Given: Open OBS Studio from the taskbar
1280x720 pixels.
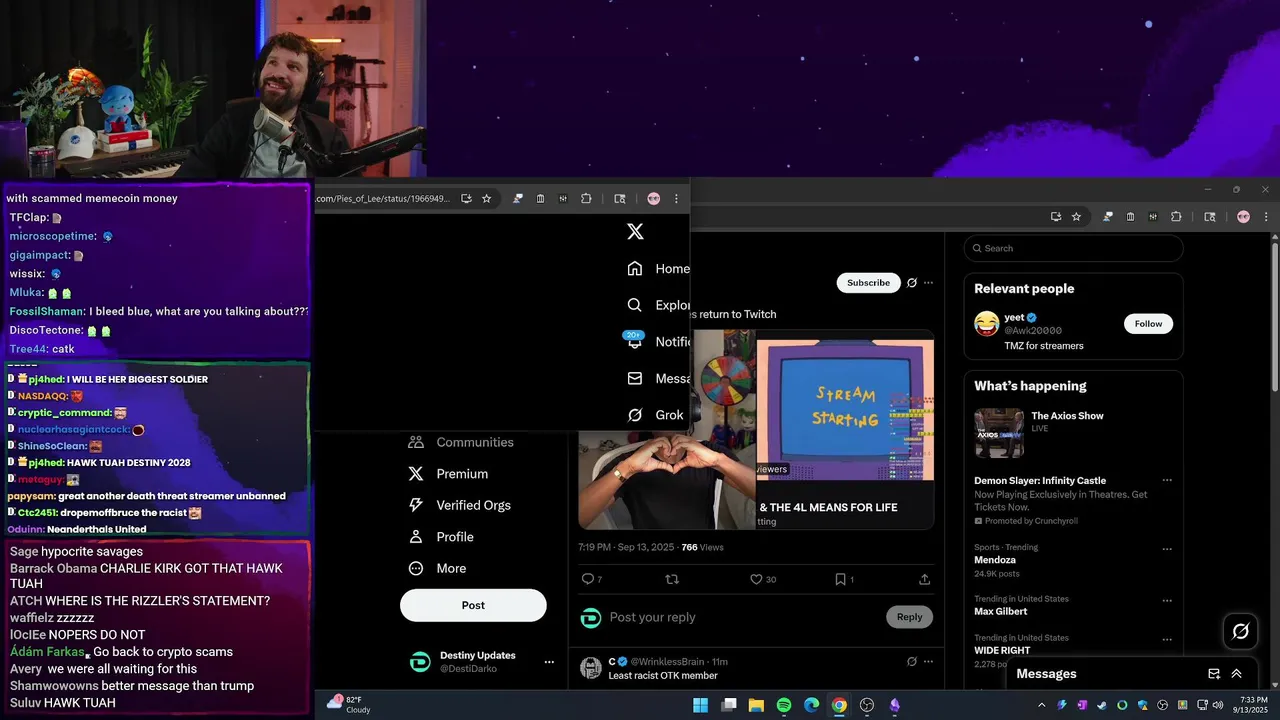Looking at the screenshot, I should (867, 705).
